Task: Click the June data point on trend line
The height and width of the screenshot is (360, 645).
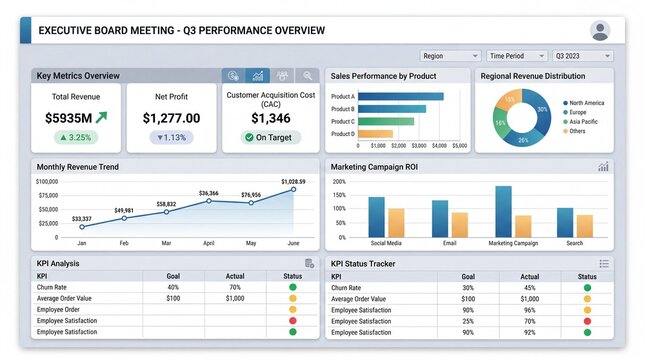Action: coord(293,189)
